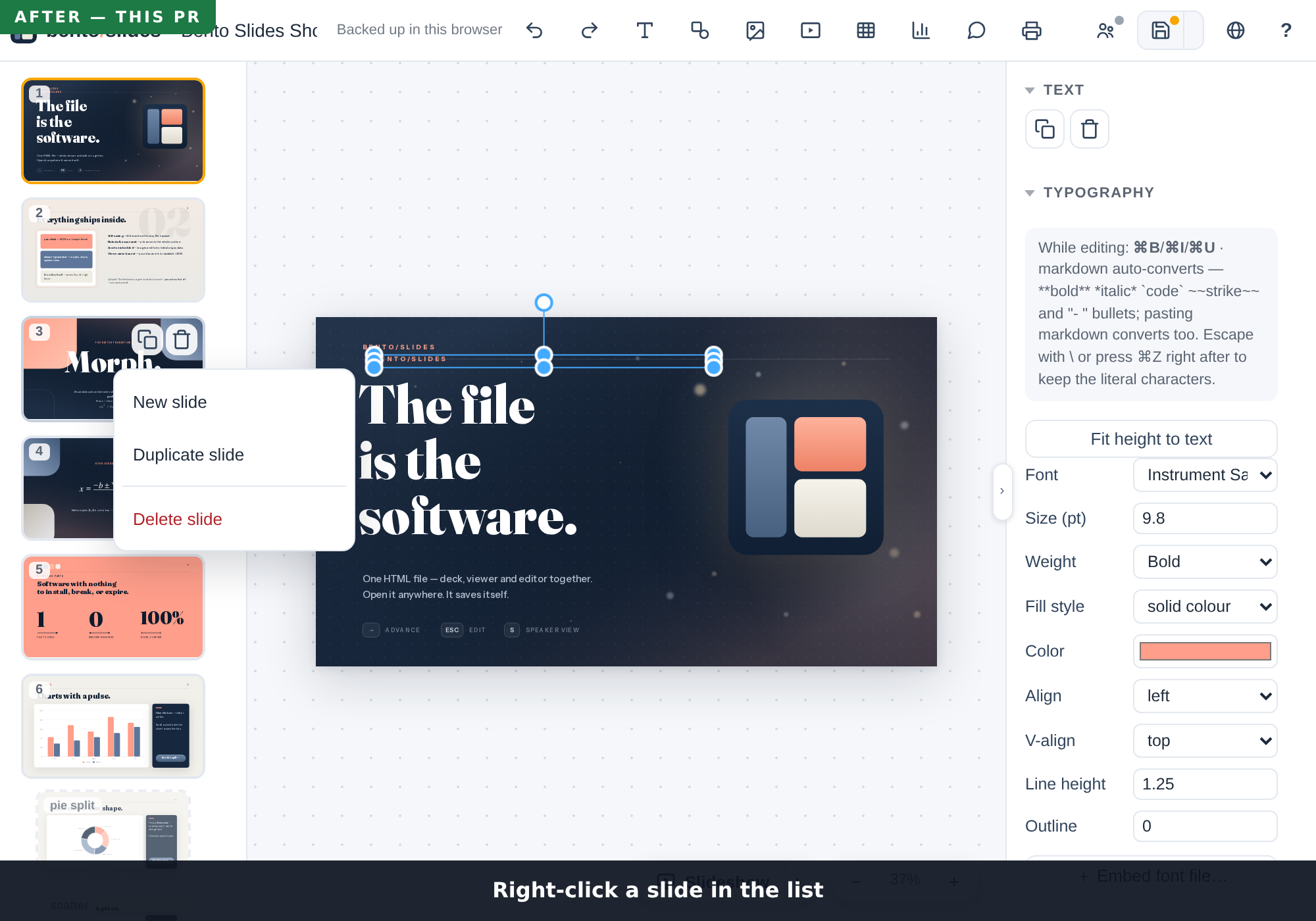The height and width of the screenshot is (921, 1316).
Task: Select slide 5 thumbnail
Action: pos(113,607)
